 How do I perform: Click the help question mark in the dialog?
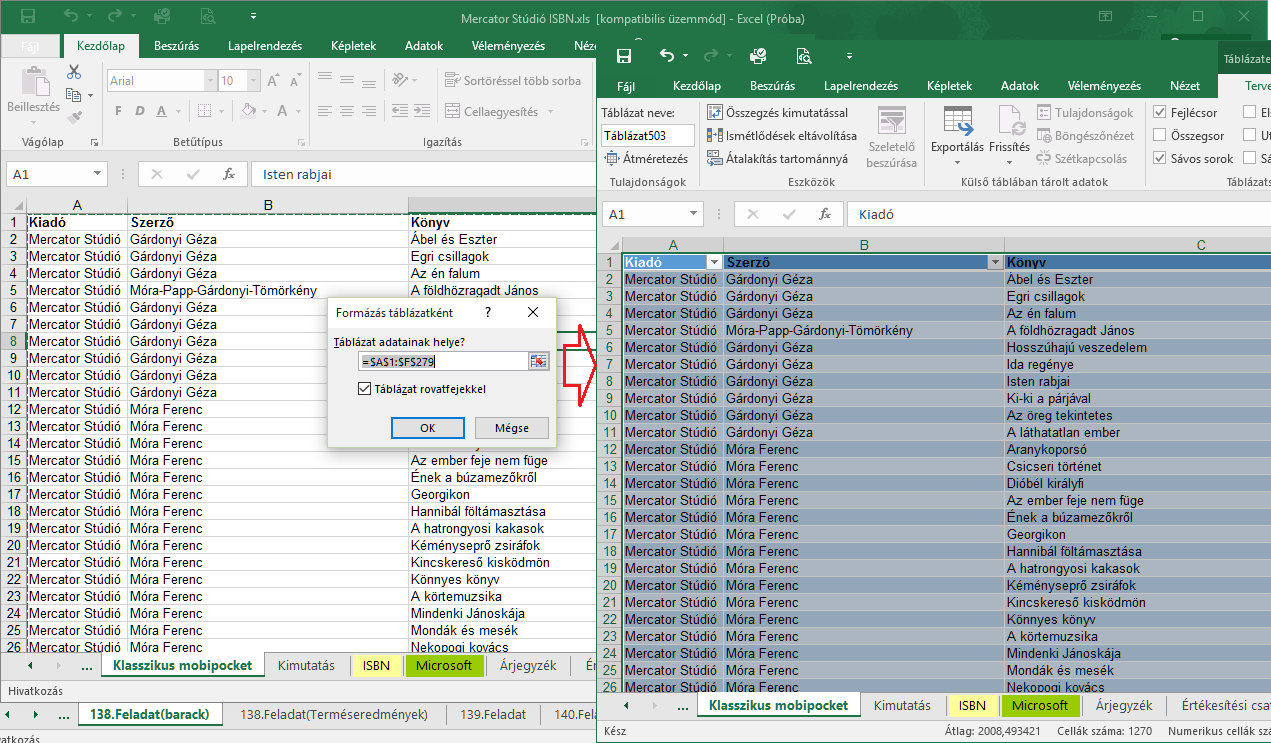coord(488,312)
